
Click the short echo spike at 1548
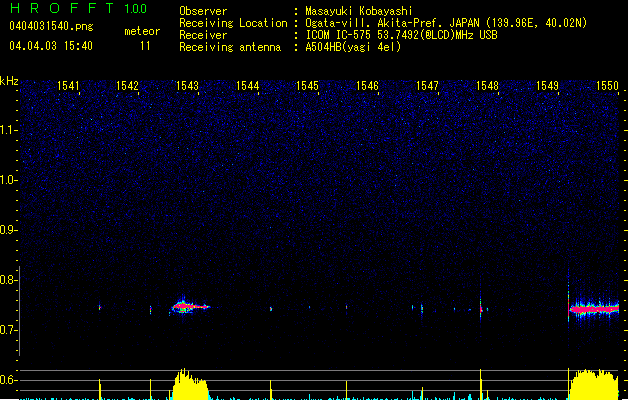[x=481, y=308]
